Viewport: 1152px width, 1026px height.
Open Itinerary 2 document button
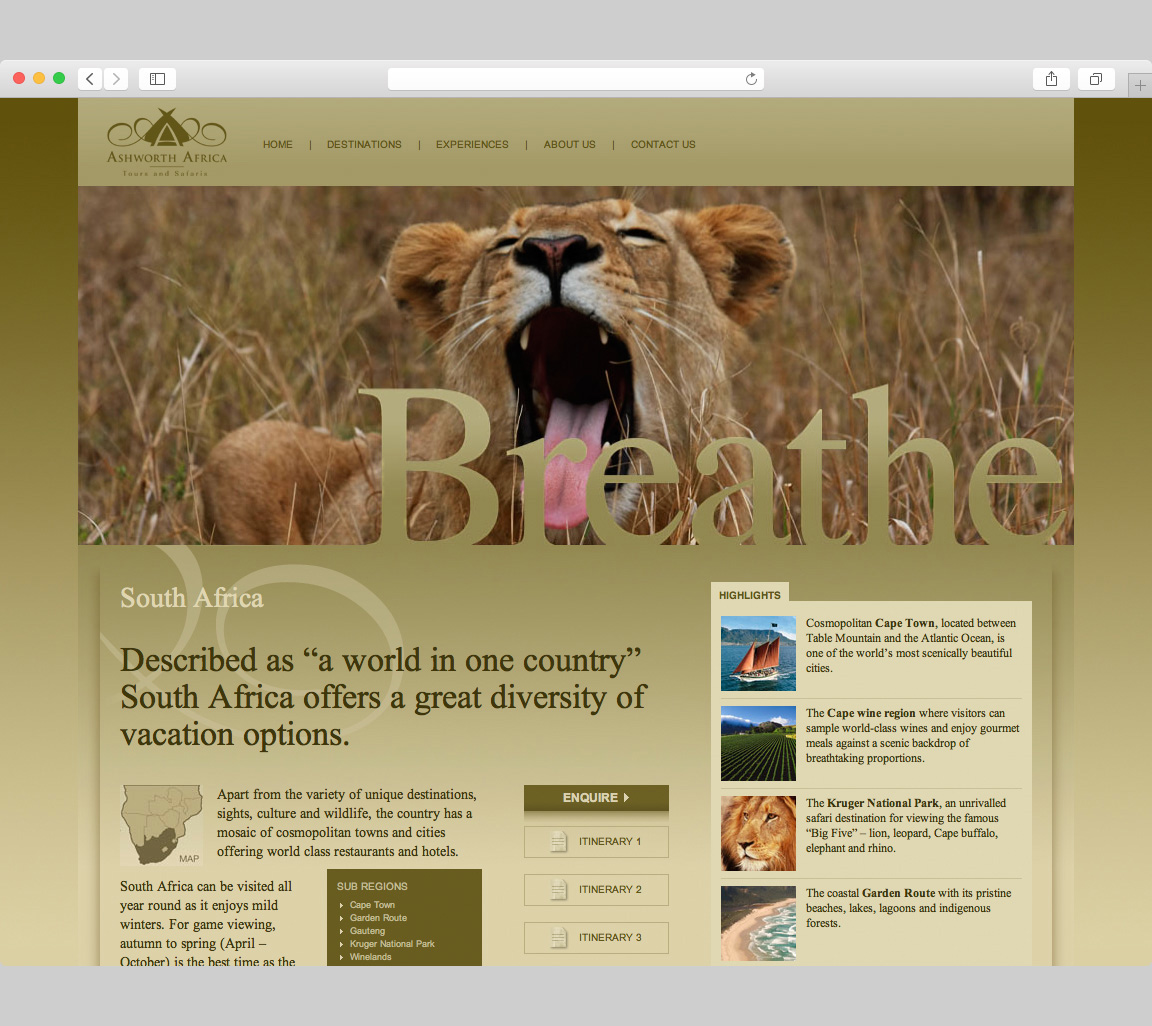click(x=596, y=890)
